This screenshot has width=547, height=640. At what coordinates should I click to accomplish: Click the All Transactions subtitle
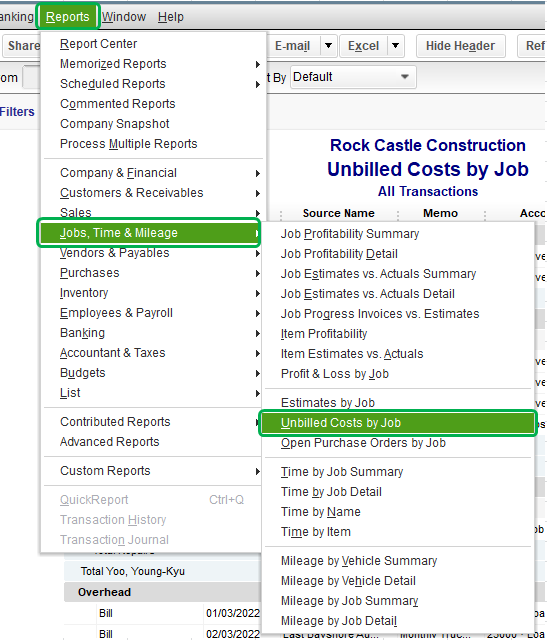point(428,191)
